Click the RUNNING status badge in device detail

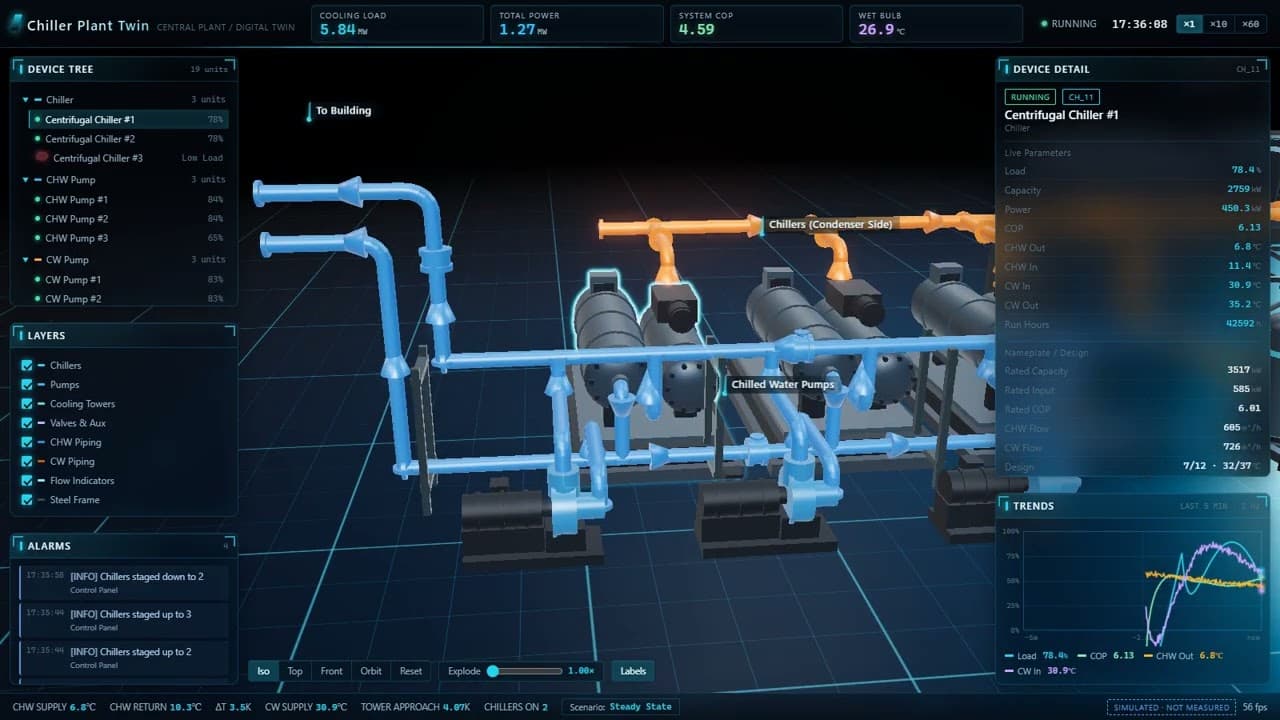pos(1030,97)
